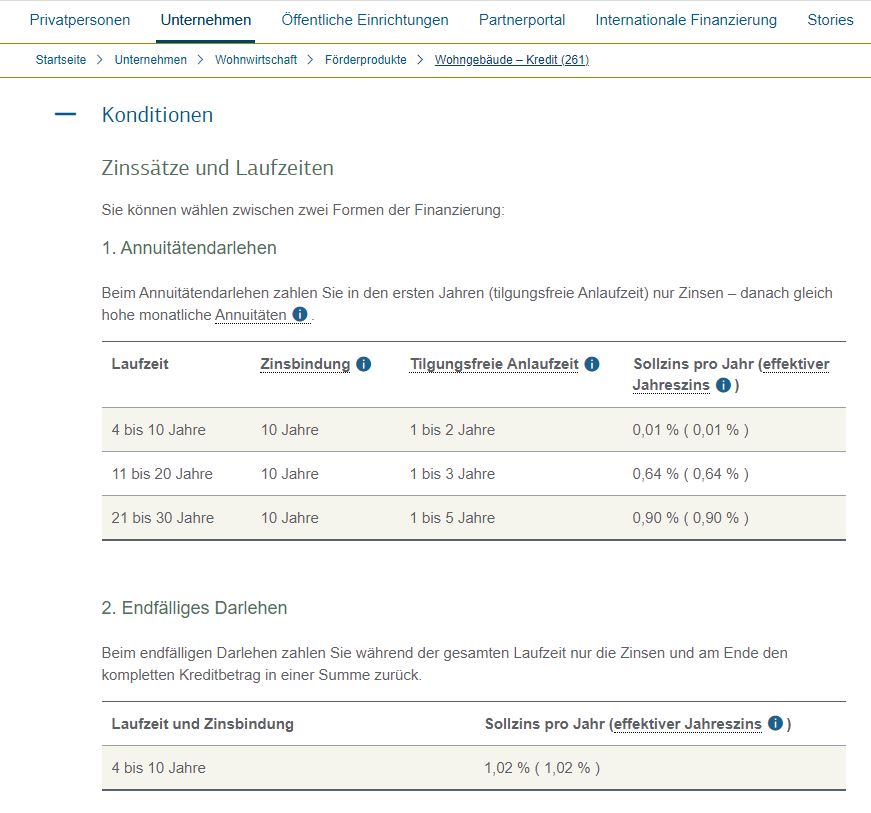Click the Zinsbindung column header term

click(x=305, y=364)
